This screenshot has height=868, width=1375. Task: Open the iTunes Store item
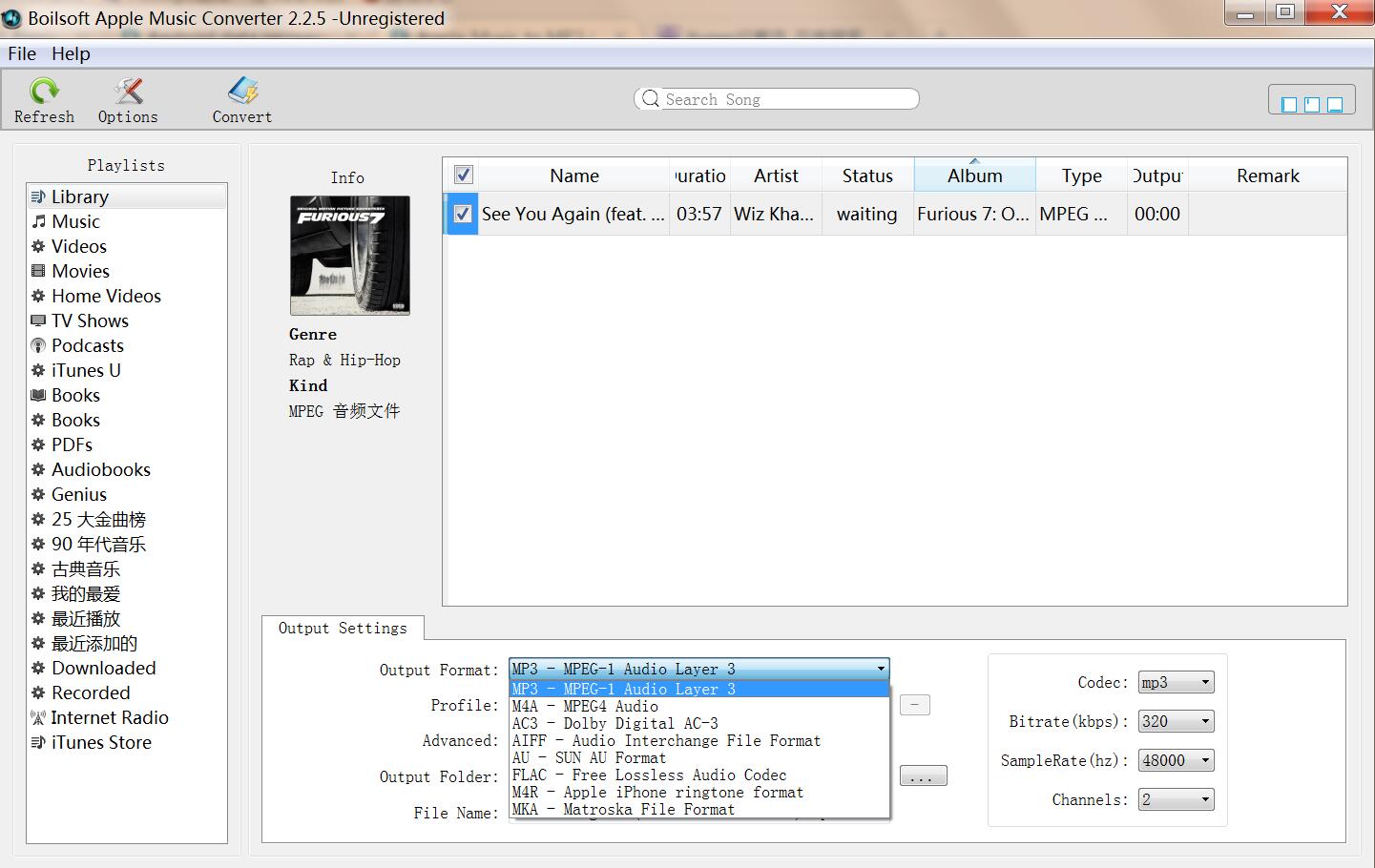[x=100, y=742]
